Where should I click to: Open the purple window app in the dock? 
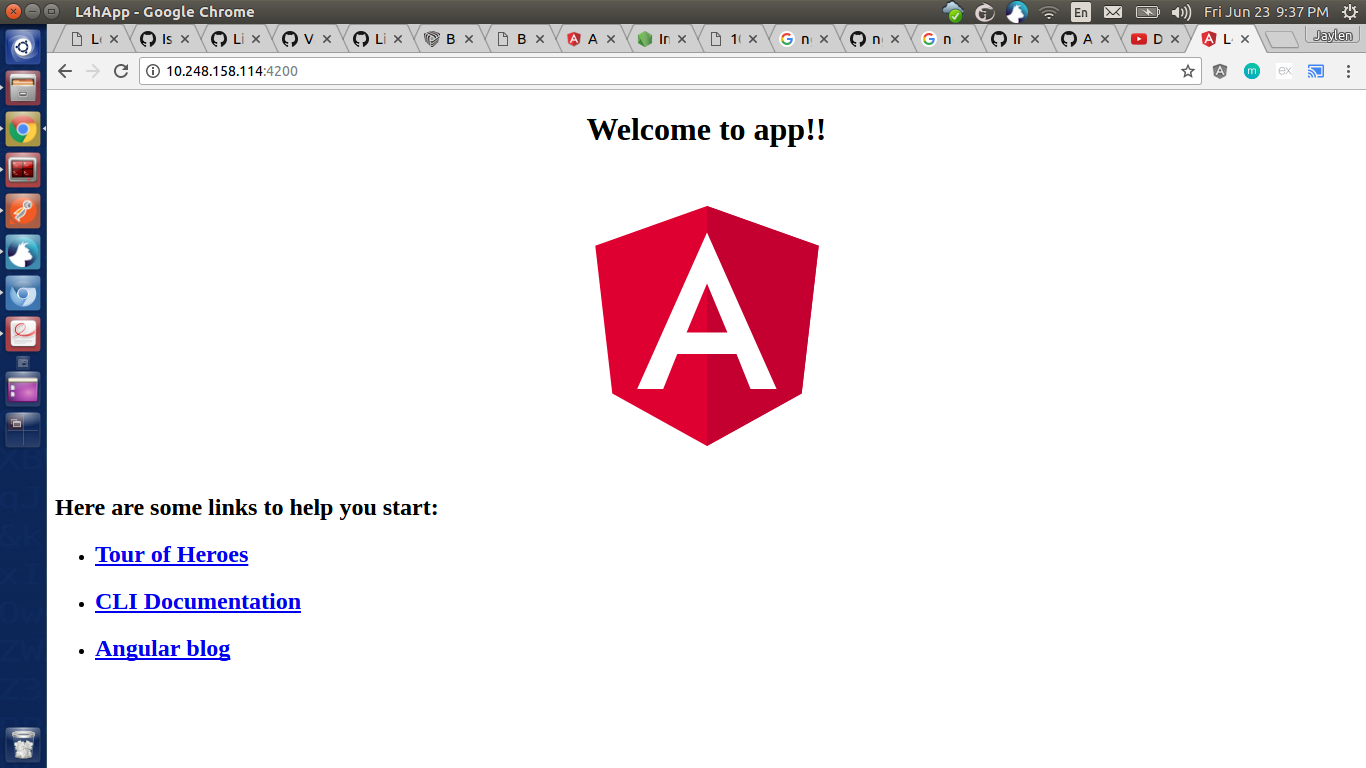[23, 388]
